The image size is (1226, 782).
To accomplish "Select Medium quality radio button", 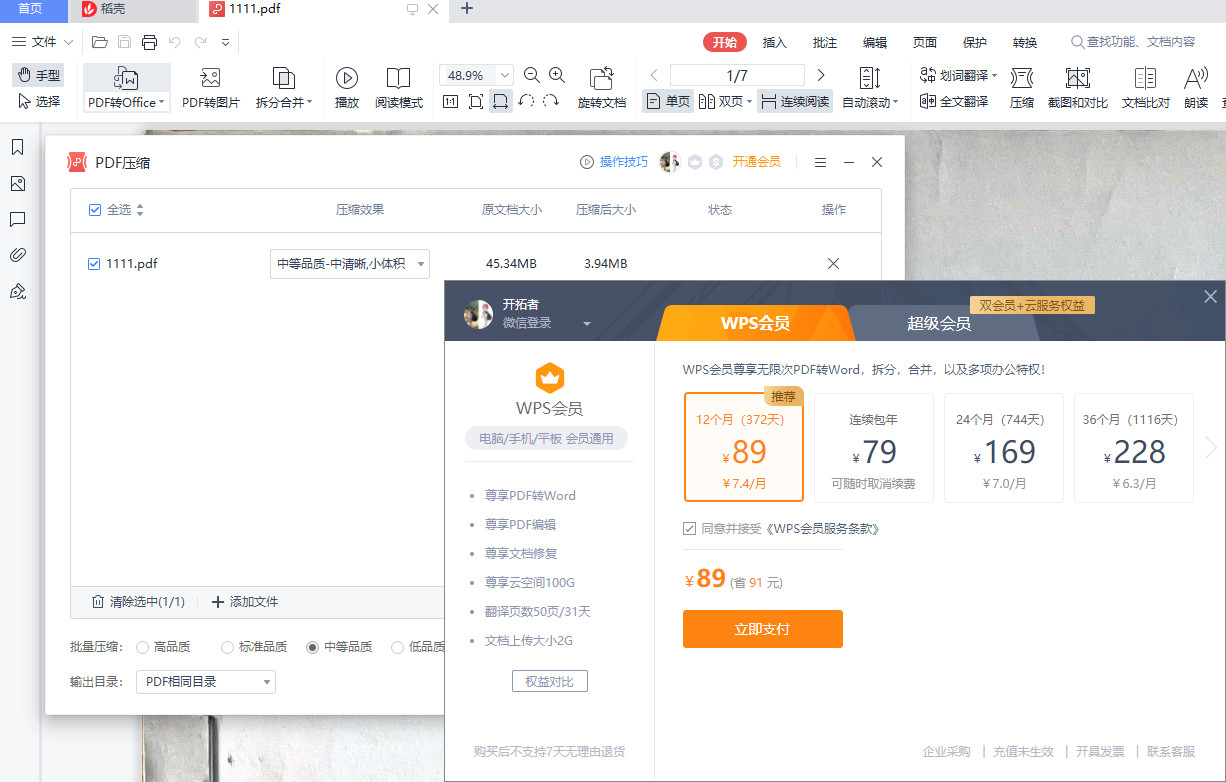I will pyautogui.click(x=313, y=647).
